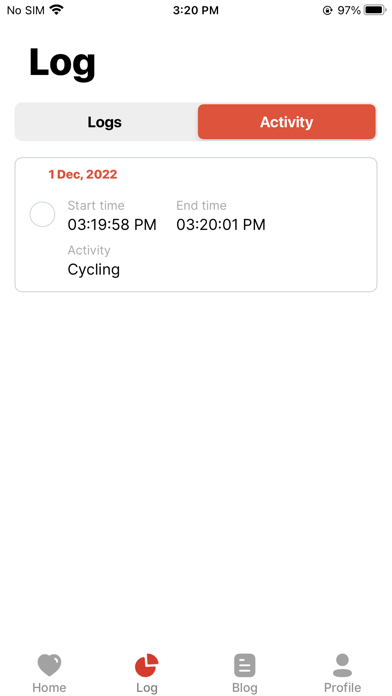The image size is (392, 696).
Task: Tap the Blog tab label
Action: click(245, 688)
